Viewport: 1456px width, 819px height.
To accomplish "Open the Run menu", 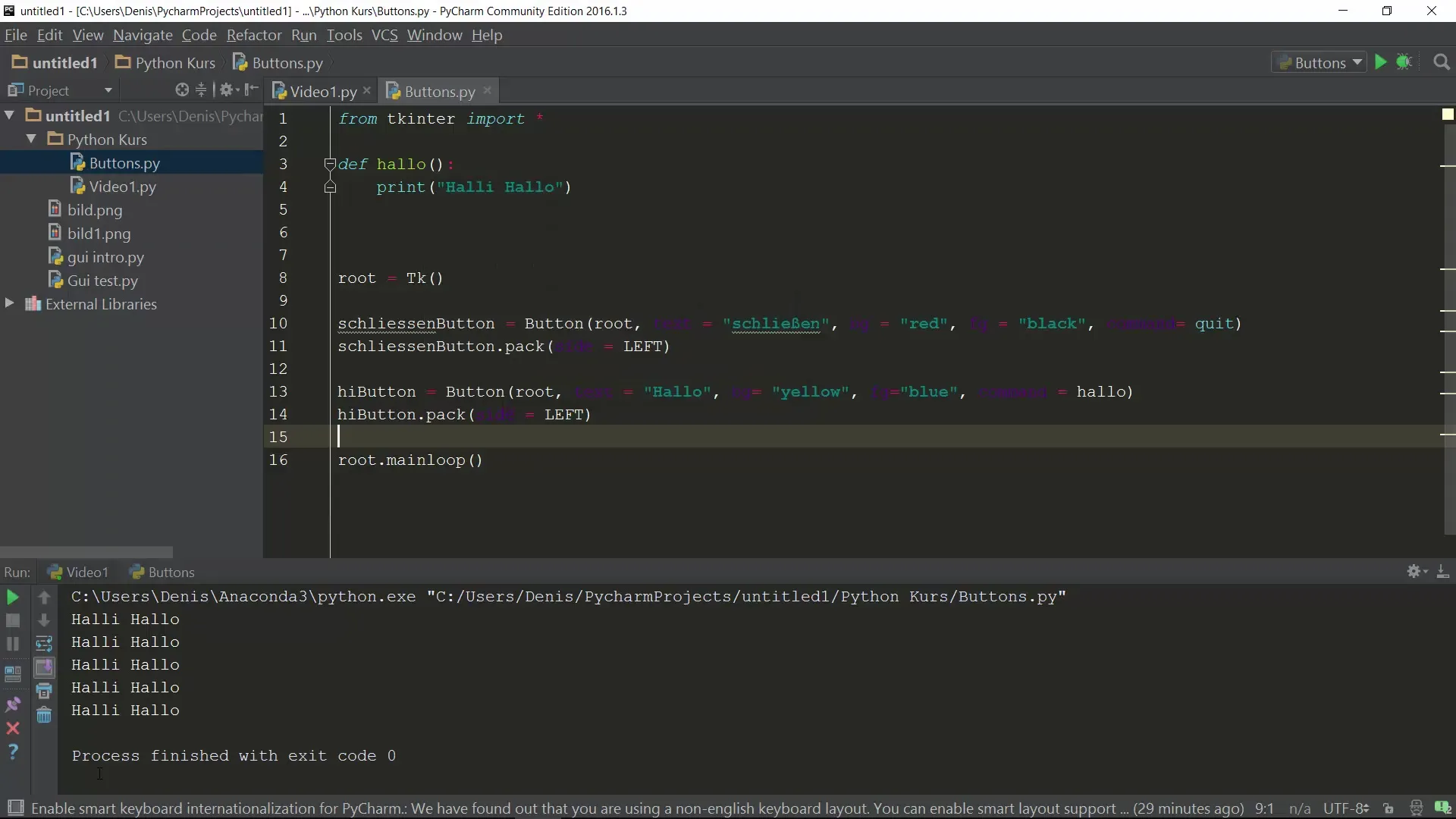I will coord(303,35).
